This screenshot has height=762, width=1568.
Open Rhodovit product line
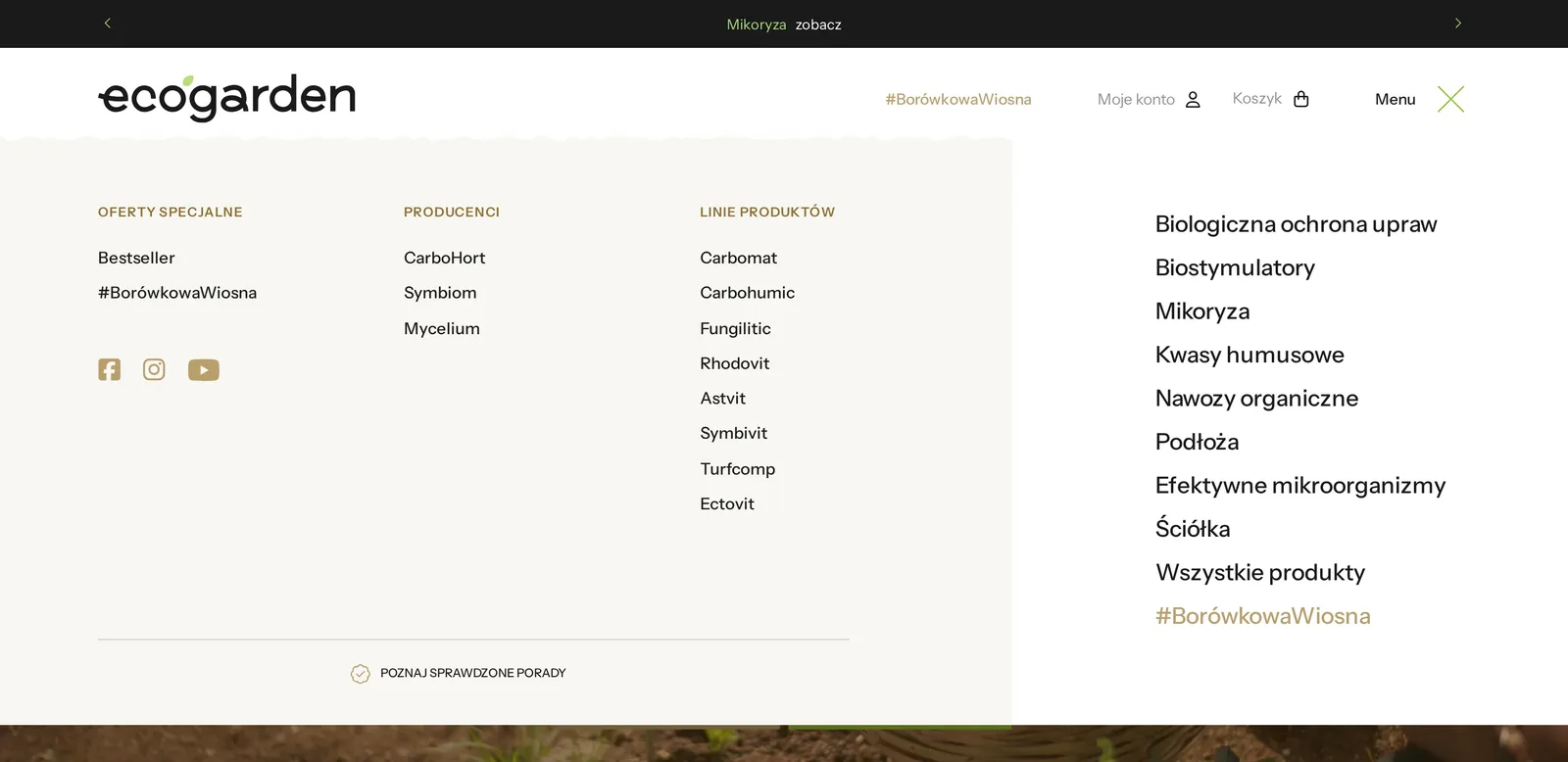734,363
